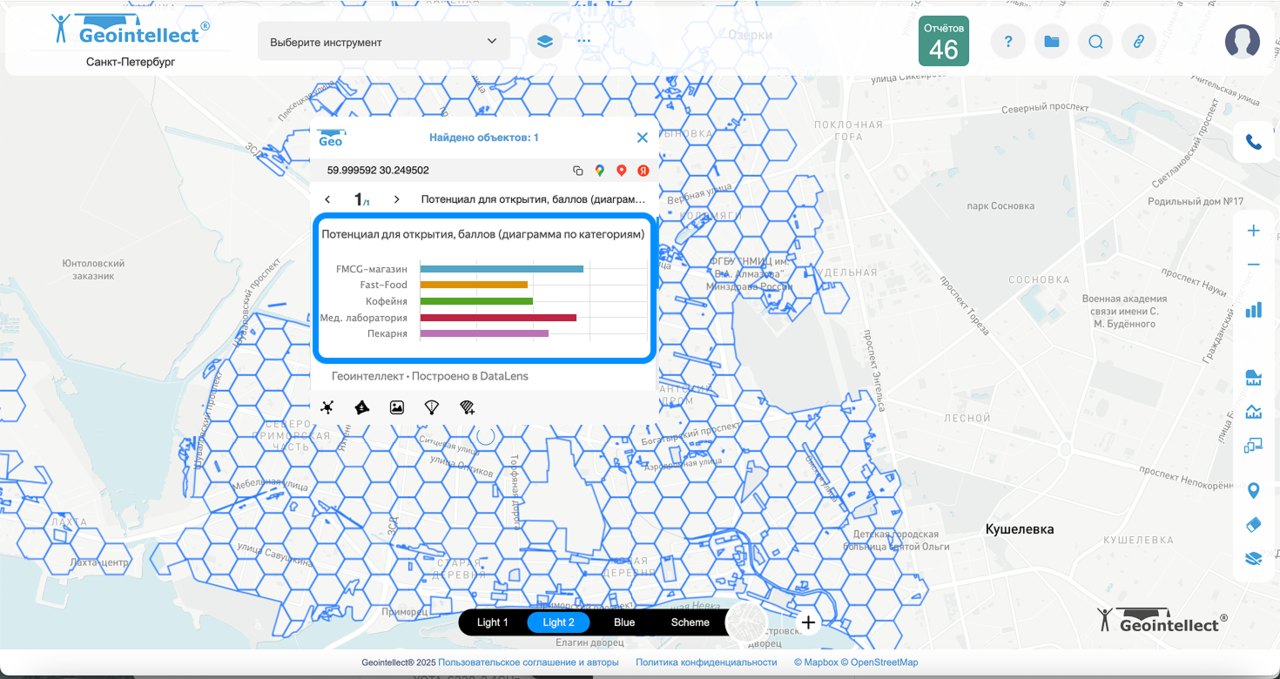Image resolution: width=1280 pixels, height=679 pixels.
Task: Click the bar chart statistics icon in sidebar
Action: [x=1253, y=310]
